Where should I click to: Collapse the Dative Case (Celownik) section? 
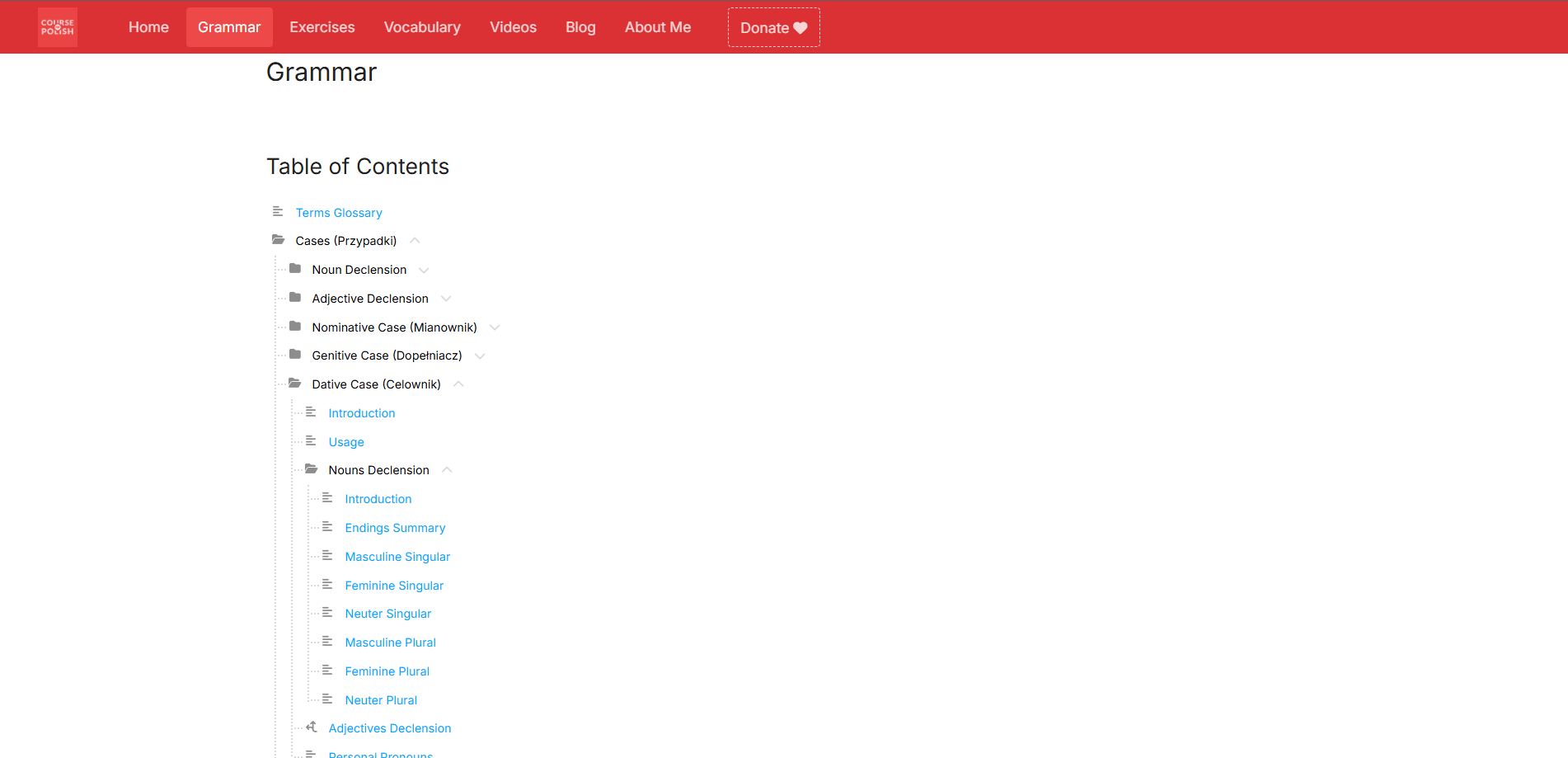tap(458, 384)
